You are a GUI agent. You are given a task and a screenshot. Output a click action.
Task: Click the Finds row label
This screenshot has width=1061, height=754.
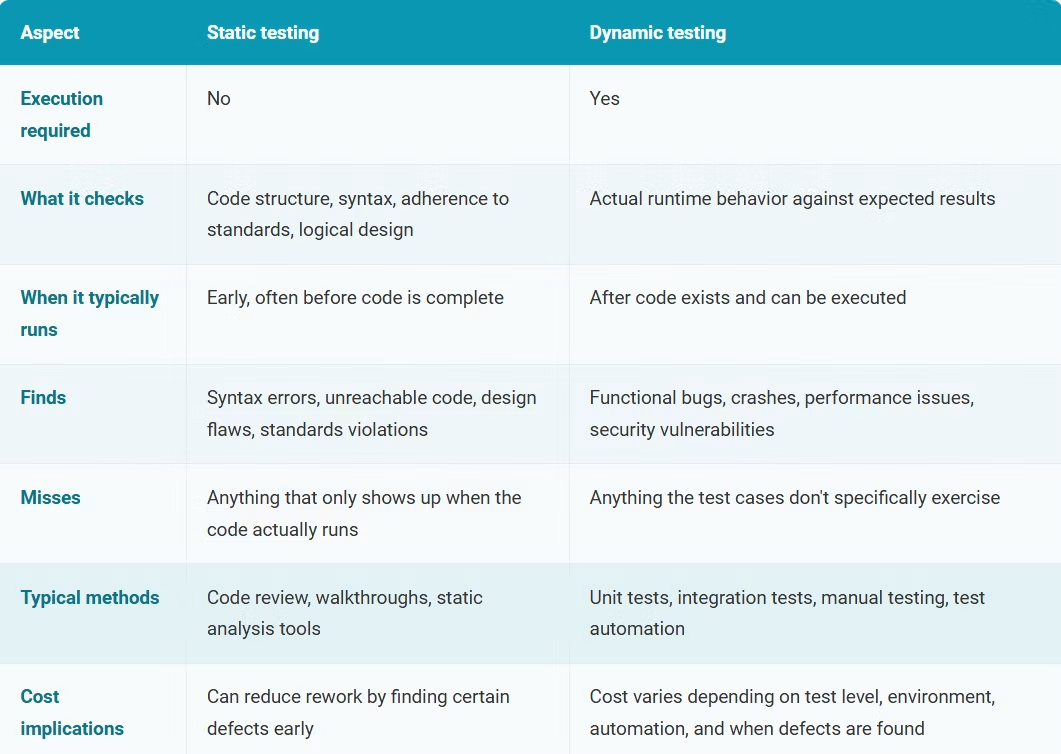tap(43, 397)
